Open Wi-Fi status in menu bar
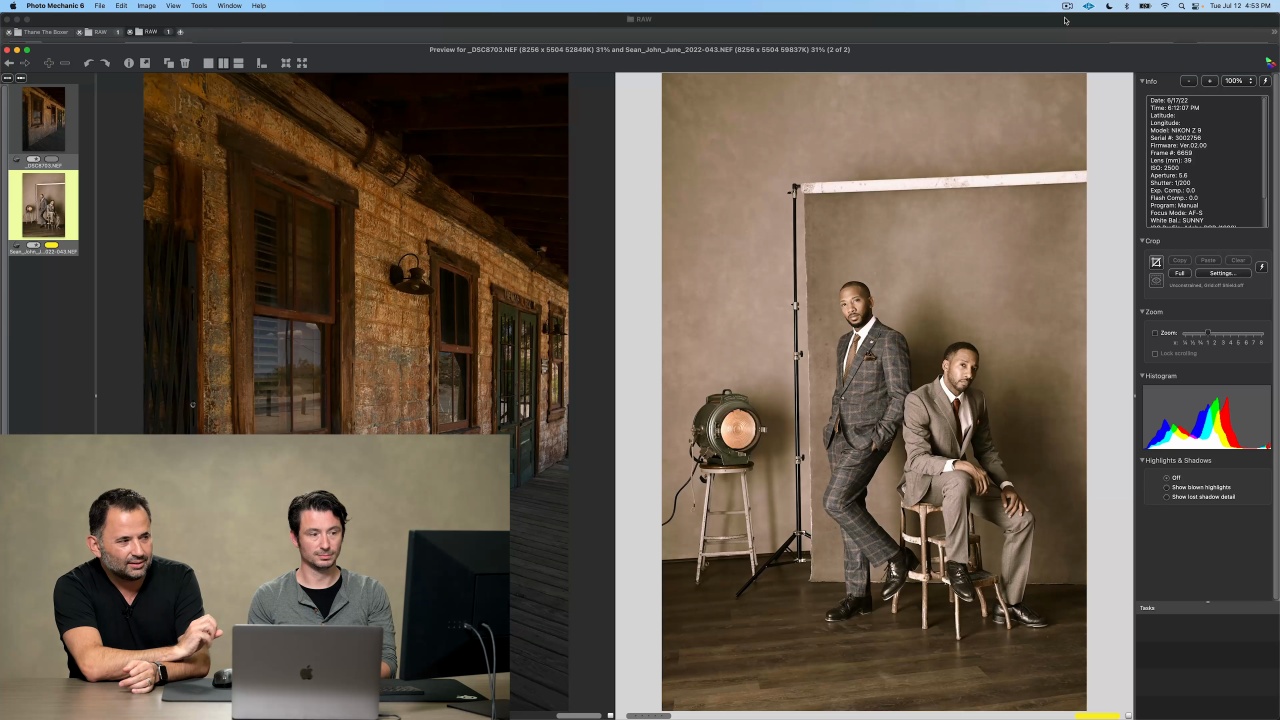This screenshot has width=1280, height=720. pyautogui.click(x=1165, y=6)
